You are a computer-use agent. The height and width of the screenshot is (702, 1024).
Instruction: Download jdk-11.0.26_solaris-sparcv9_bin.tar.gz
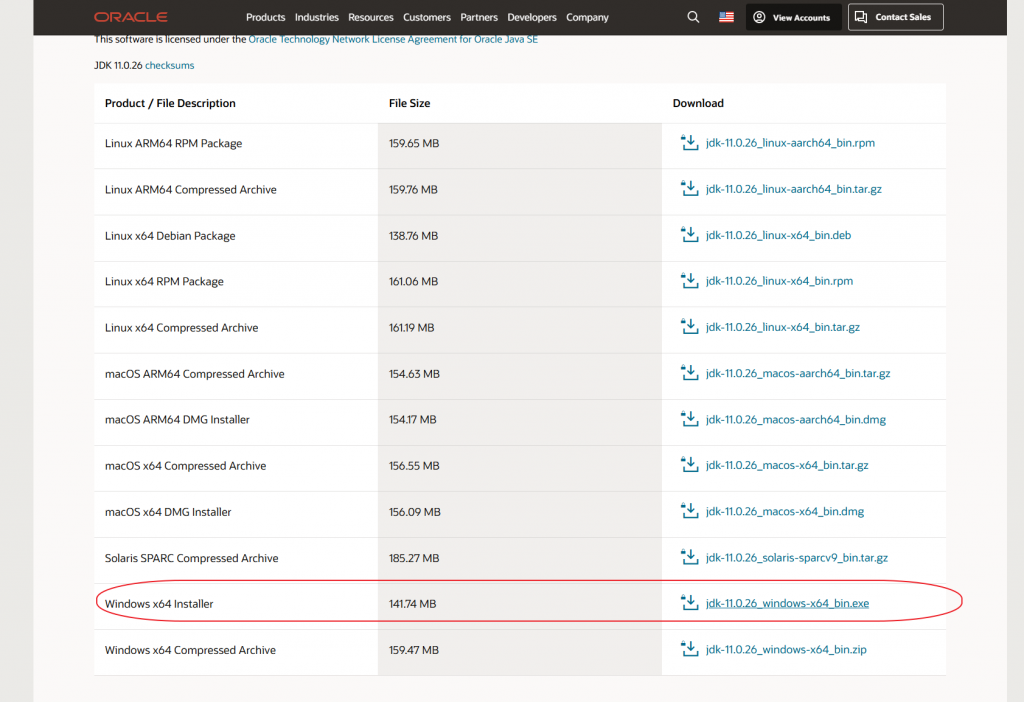pyautogui.click(x=797, y=558)
